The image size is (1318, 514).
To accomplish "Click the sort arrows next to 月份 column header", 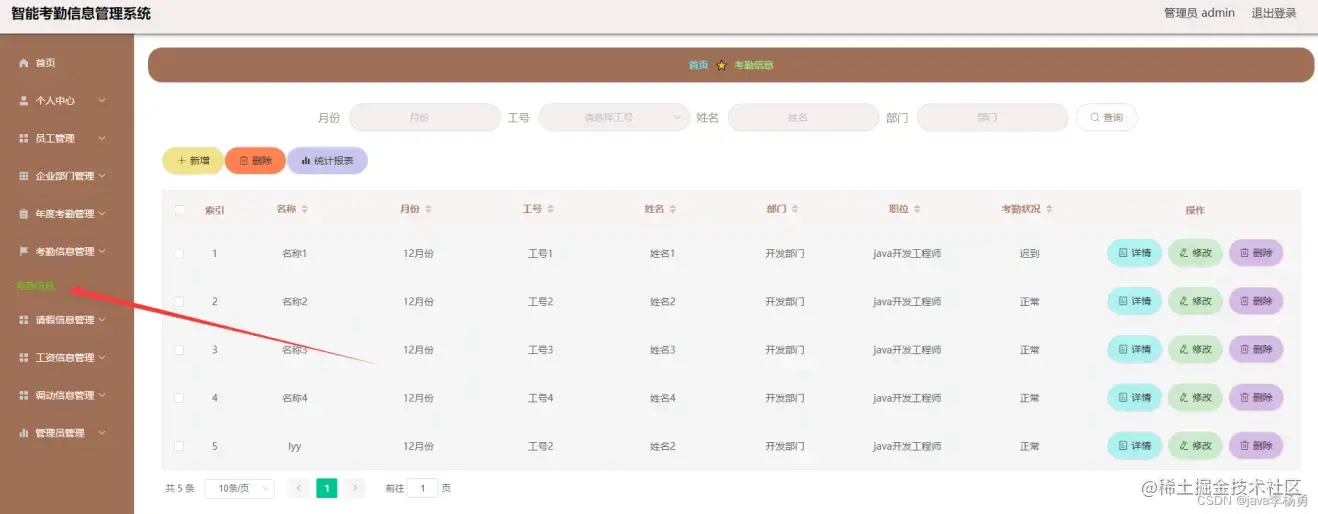I will click(428, 209).
